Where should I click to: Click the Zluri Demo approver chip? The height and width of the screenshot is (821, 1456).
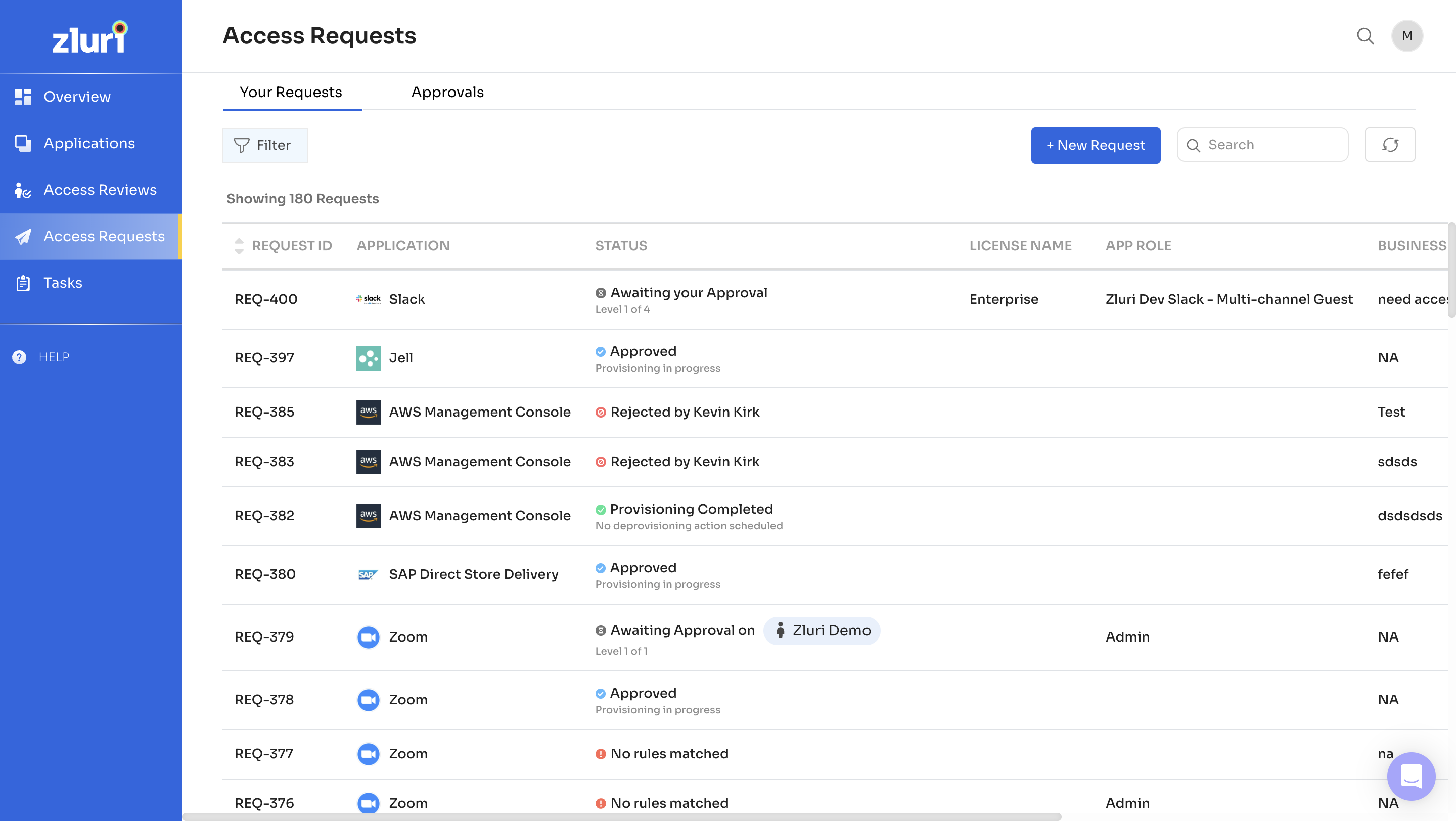822,630
